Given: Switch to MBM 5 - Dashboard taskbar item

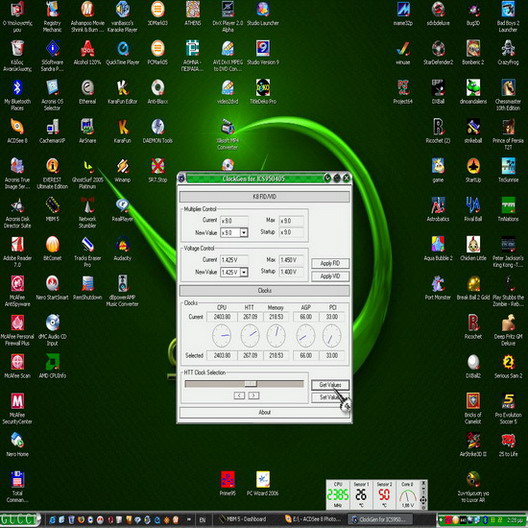Looking at the screenshot, I should 246,519.
